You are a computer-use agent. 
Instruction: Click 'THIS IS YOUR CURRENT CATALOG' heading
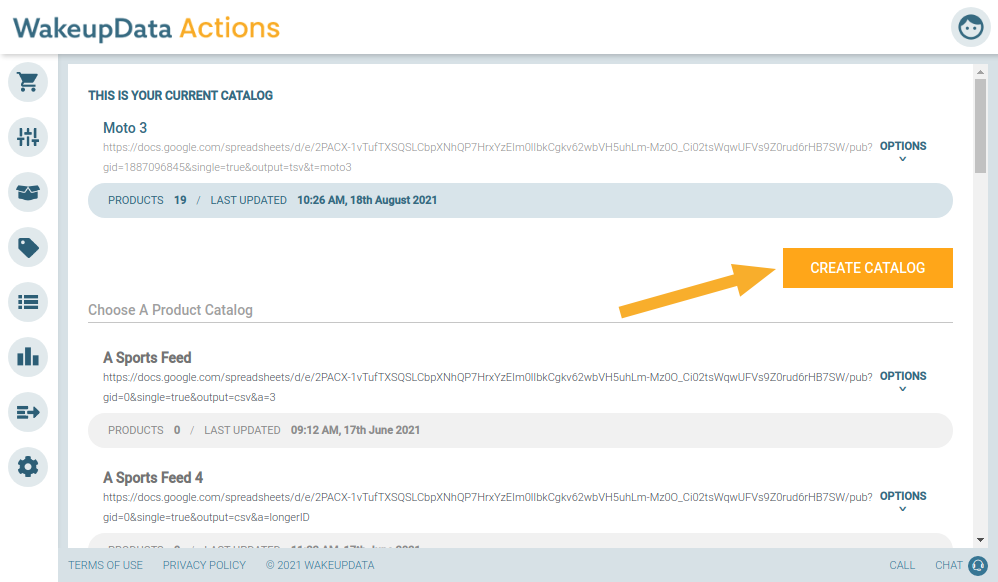(180, 96)
